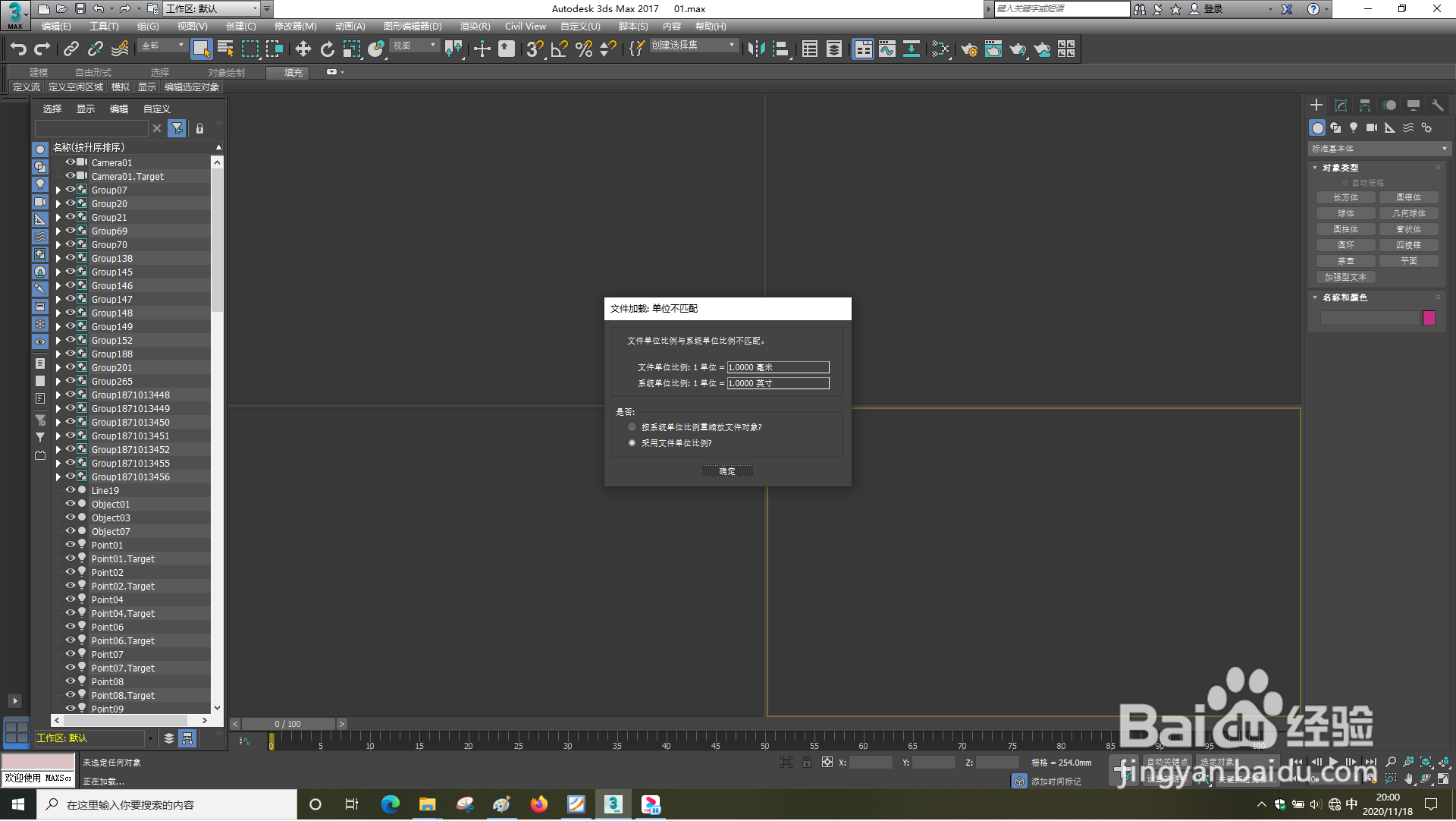Activate the Select Object tool
The height and width of the screenshot is (821, 1456).
point(201,49)
